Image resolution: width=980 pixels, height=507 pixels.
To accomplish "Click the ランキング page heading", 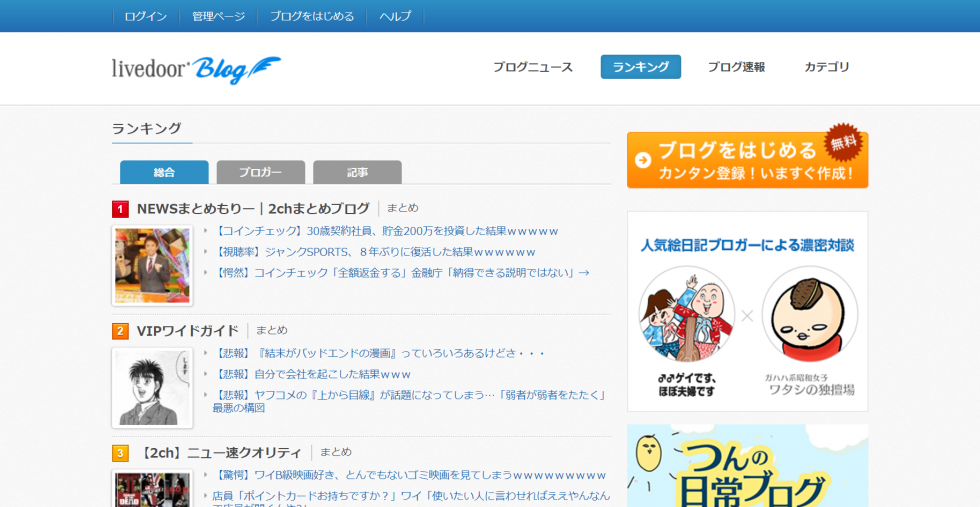I will point(147,128).
